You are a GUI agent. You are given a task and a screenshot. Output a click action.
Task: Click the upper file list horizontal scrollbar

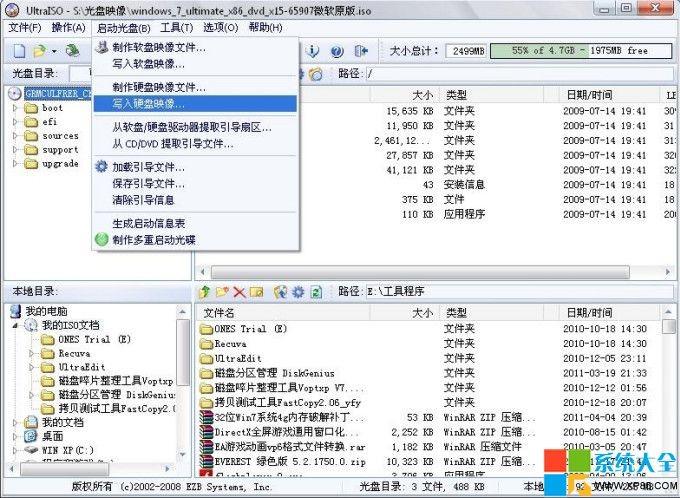point(420,272)
